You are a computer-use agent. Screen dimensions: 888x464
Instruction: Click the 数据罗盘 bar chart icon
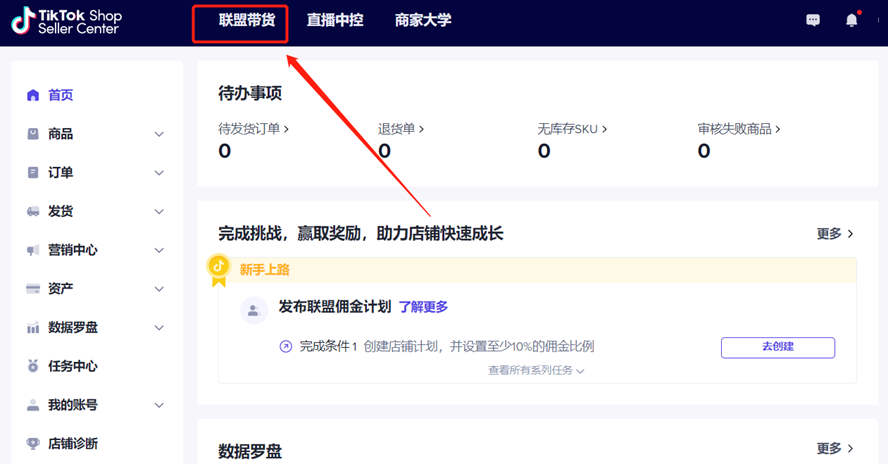point(33,327)
